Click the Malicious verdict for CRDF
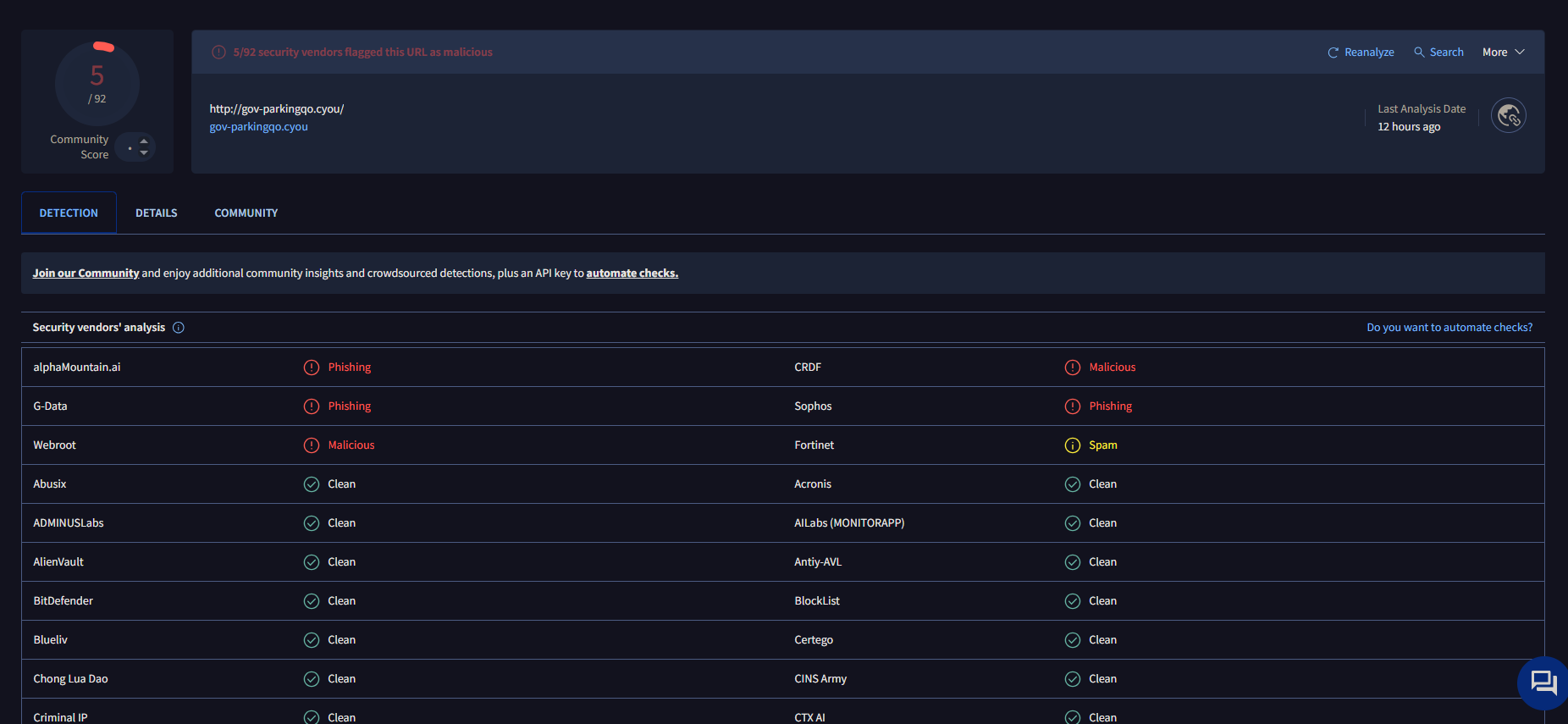 click(x=1113, y=368)
